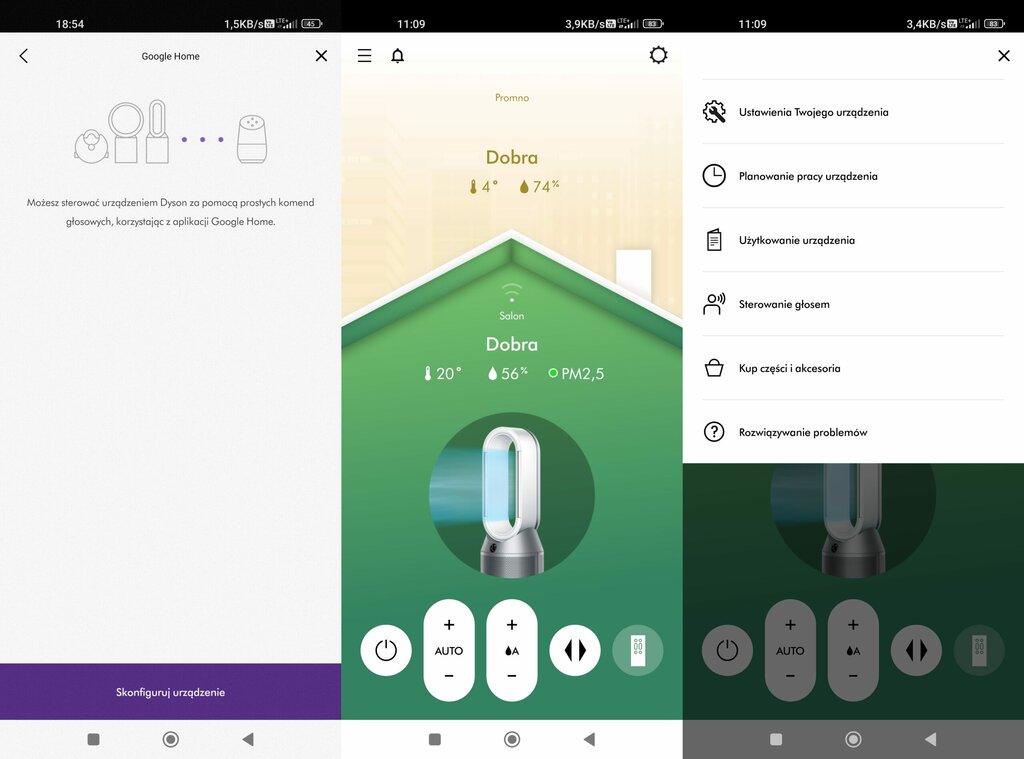Tap the Salon room label with Wi-Fi icon
This screenshot has width=1024, height=759.
pos(511,302)
